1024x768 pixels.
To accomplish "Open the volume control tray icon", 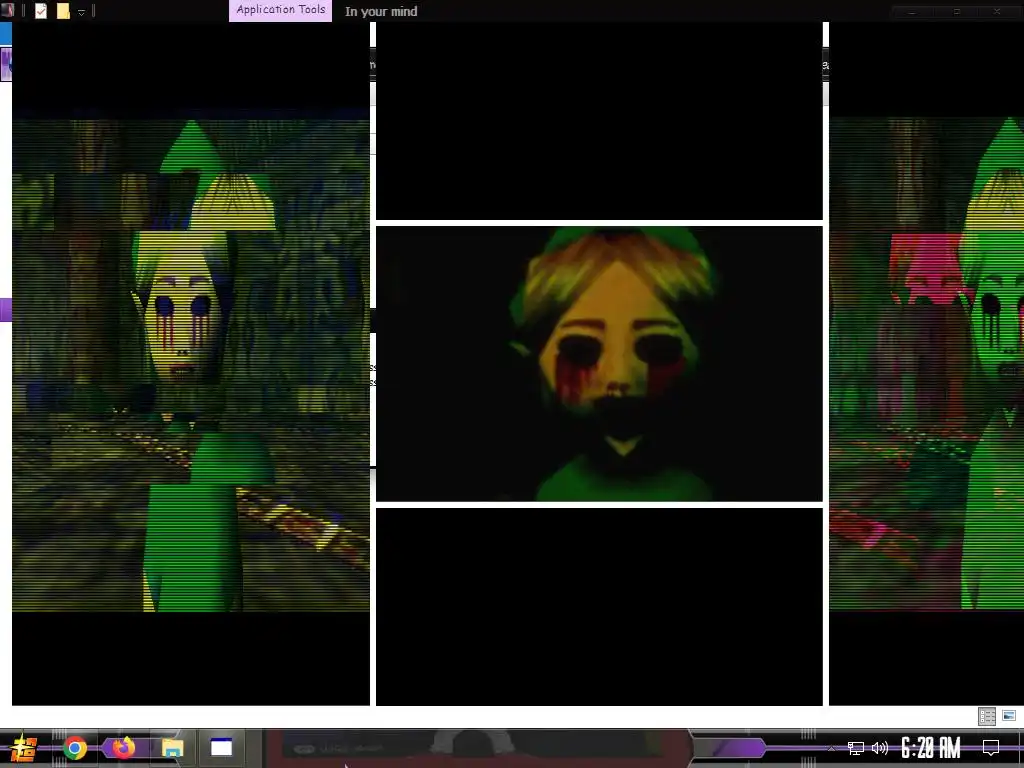I will click(x=880, y=748).
